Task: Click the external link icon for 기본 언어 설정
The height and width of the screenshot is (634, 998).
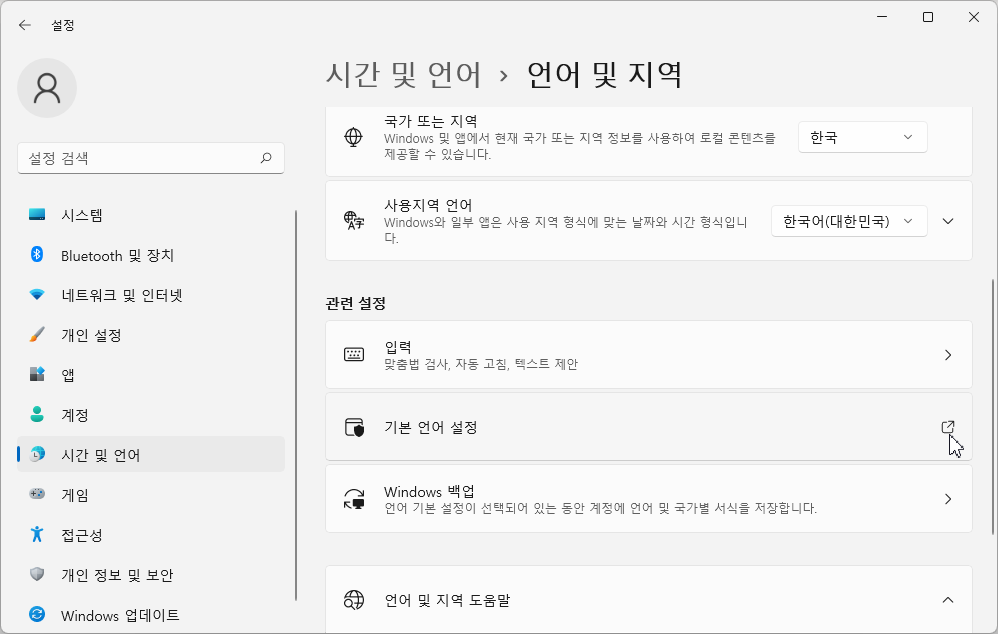Action: (x=948, y=427)
